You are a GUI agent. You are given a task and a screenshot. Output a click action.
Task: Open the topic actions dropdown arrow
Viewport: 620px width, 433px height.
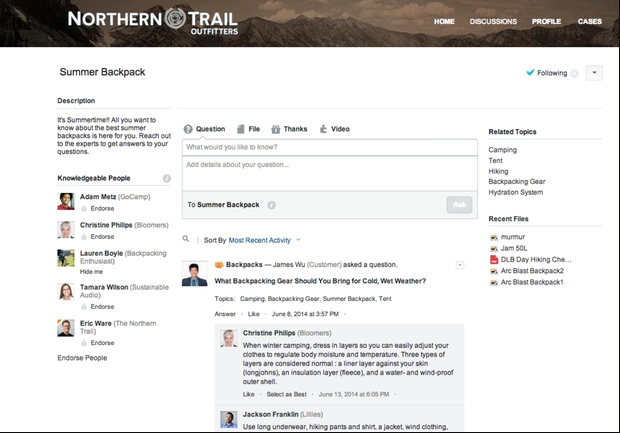click(594, 73)
